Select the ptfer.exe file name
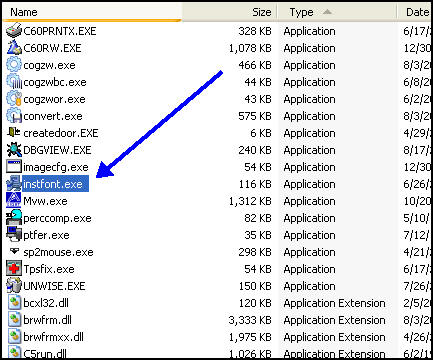This screenshot has width=433, height=360. point(46,235)
